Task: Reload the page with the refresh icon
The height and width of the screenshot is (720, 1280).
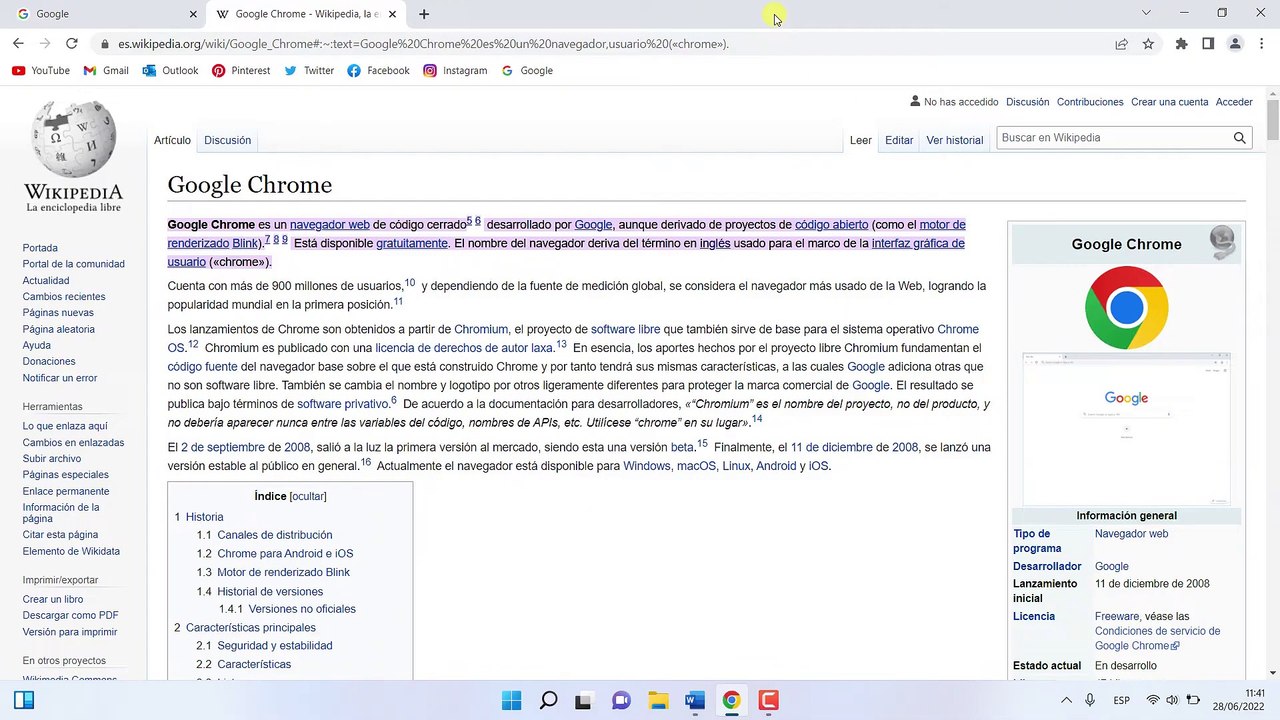Action: click(72, 43)
